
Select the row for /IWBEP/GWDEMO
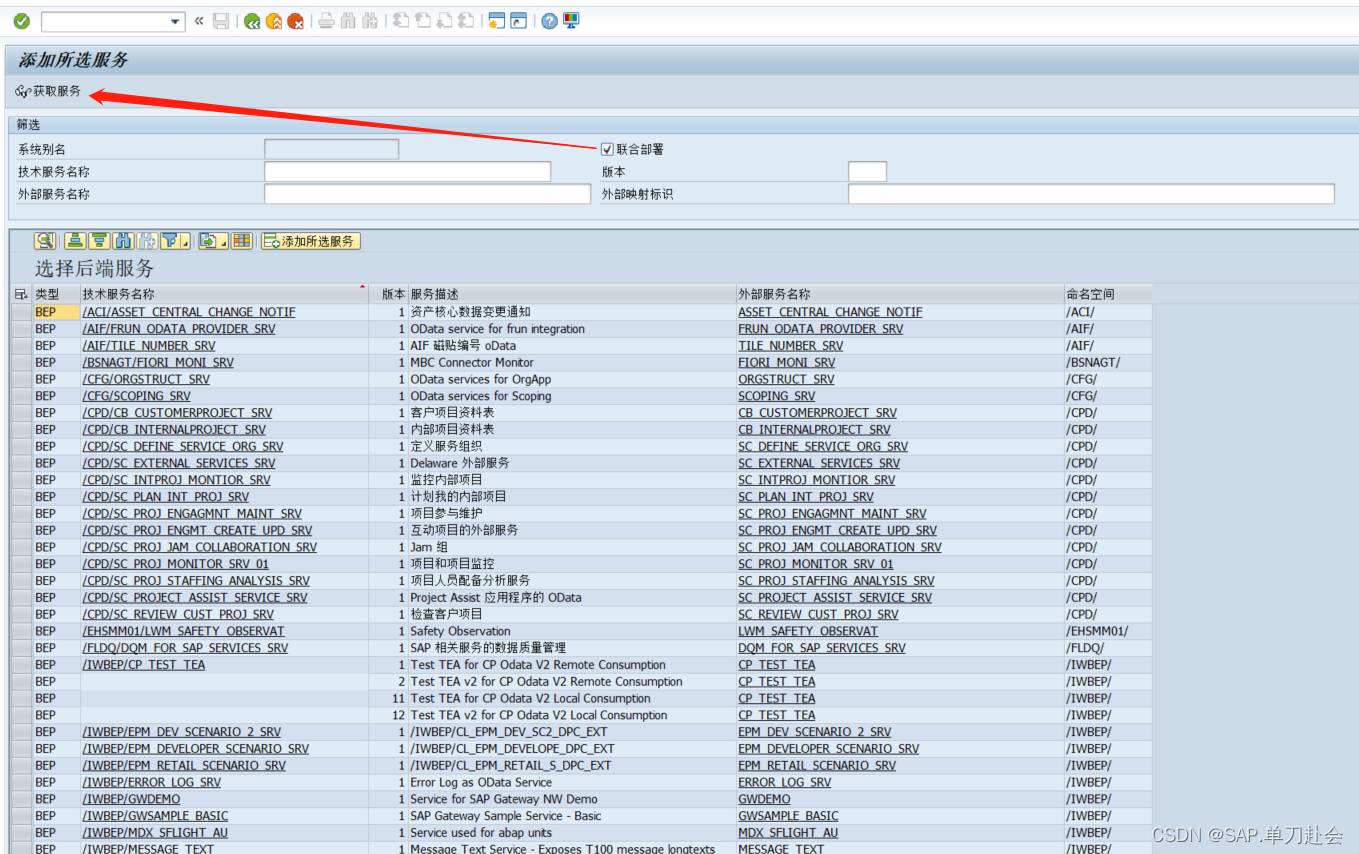click(x=21, y=799)
